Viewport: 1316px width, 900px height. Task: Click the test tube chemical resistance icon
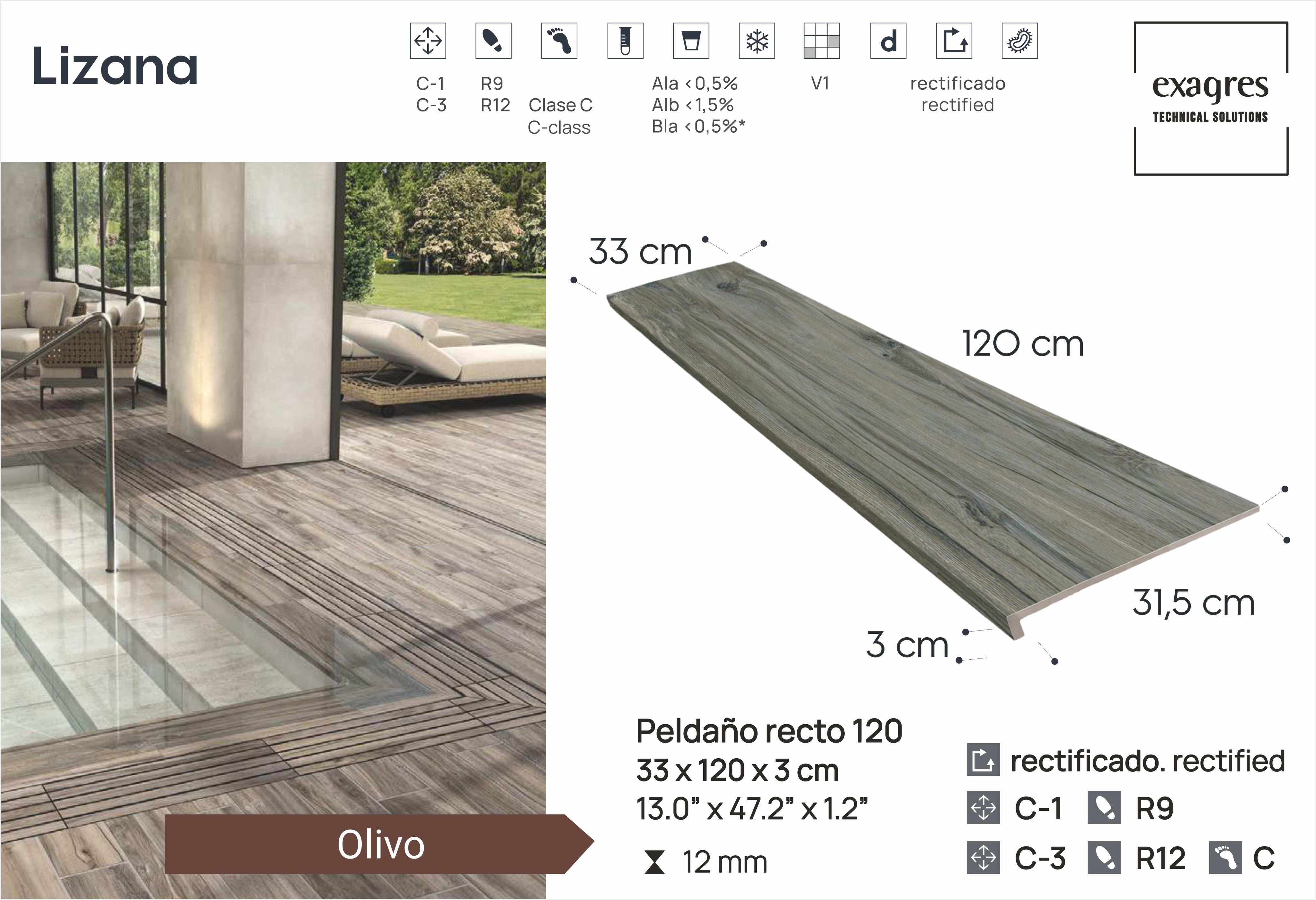coord(625,41)
